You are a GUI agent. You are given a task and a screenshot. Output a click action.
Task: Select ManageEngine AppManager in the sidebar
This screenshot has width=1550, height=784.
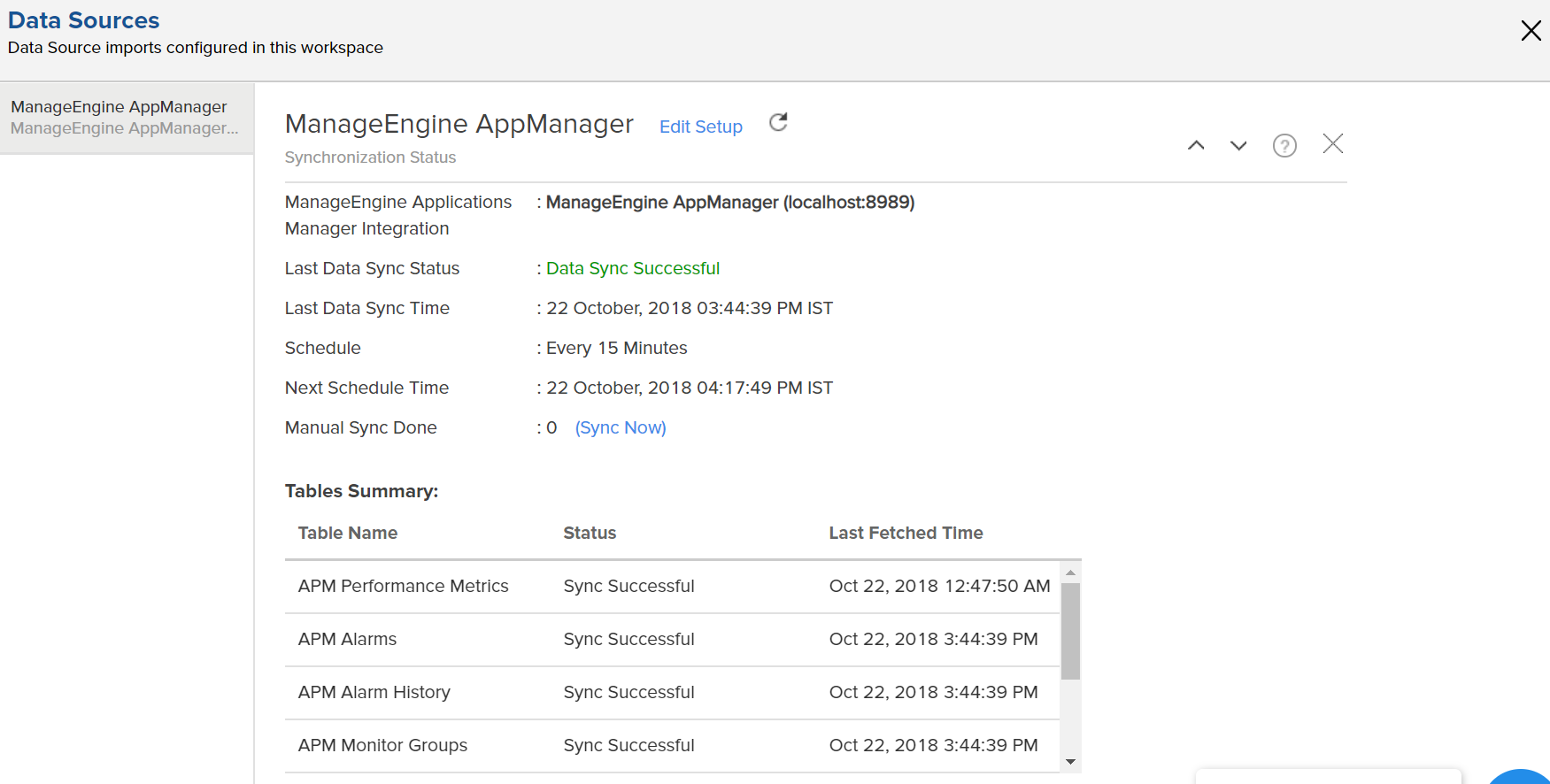point(127,118)
